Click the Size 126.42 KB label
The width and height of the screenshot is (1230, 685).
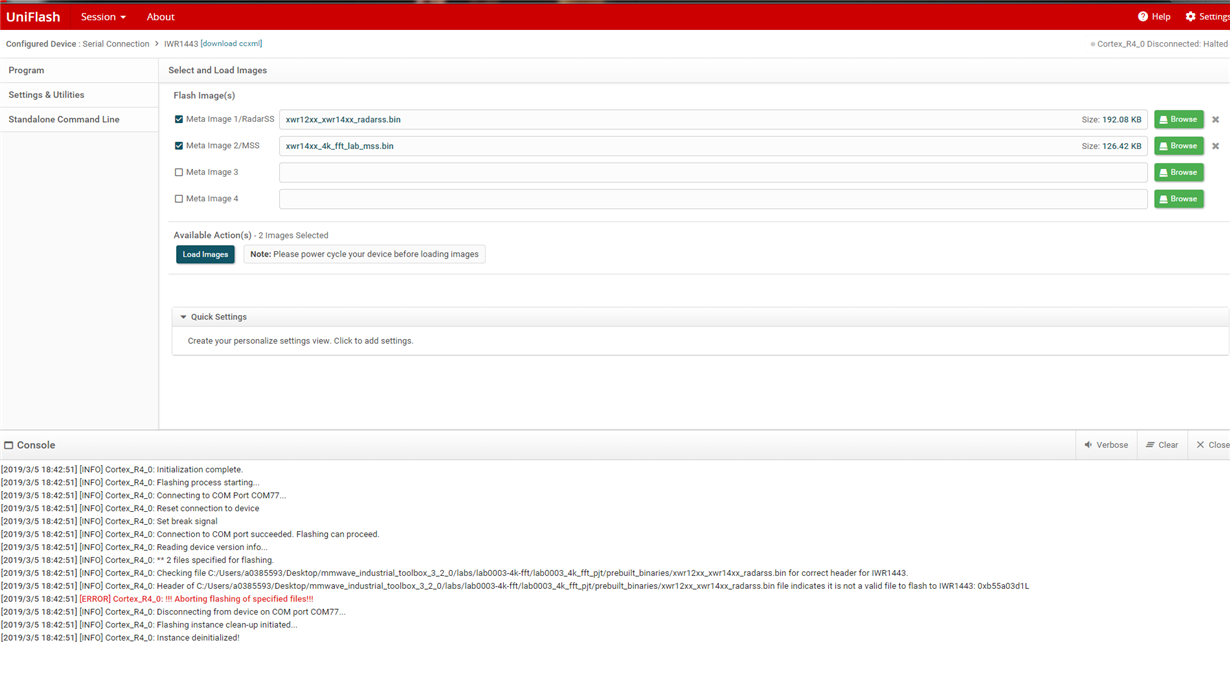pos(1111,146)
